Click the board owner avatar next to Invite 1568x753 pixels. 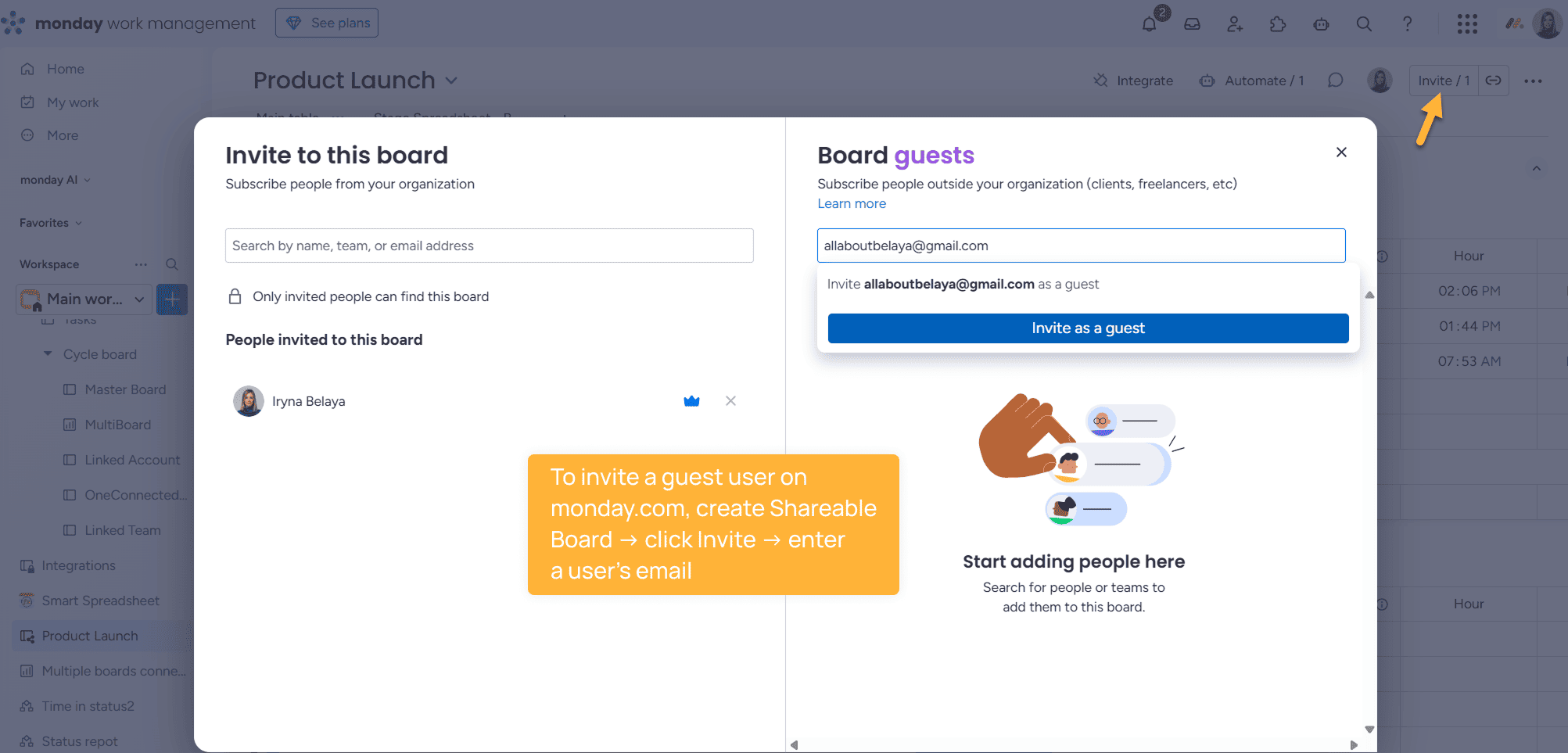point(1380,81)
